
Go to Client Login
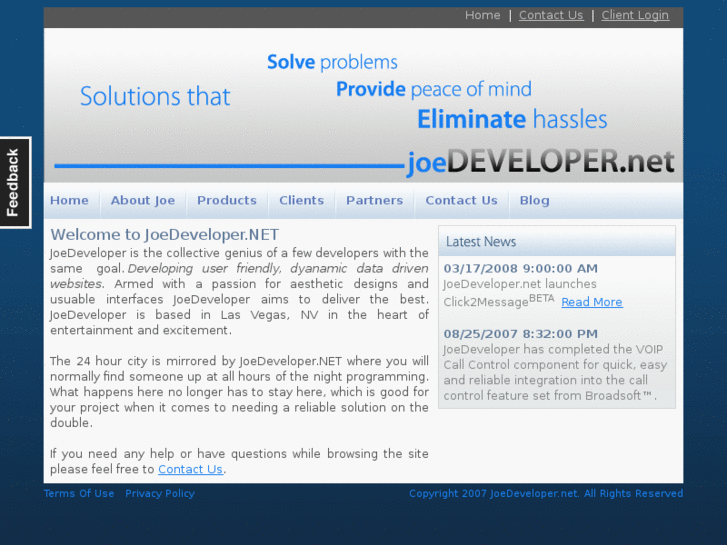[635, 15]
